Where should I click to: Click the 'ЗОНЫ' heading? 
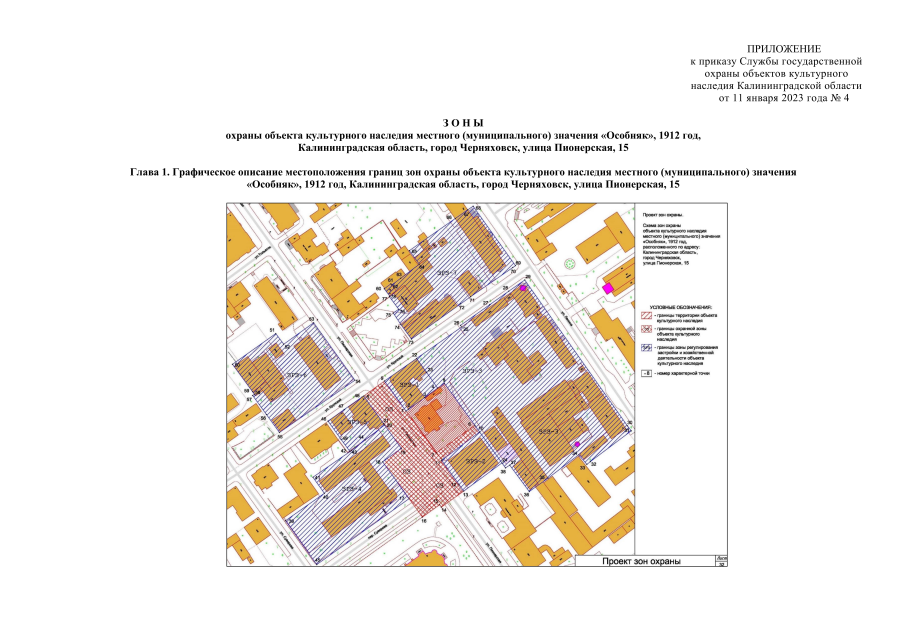point(463,123)
